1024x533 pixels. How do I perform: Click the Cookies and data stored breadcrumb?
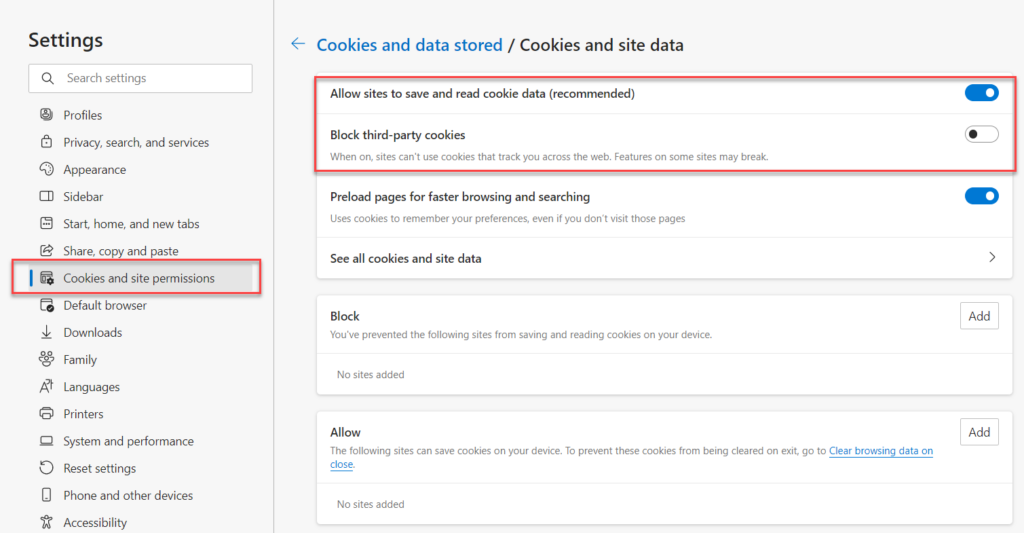tap(409, 45)
